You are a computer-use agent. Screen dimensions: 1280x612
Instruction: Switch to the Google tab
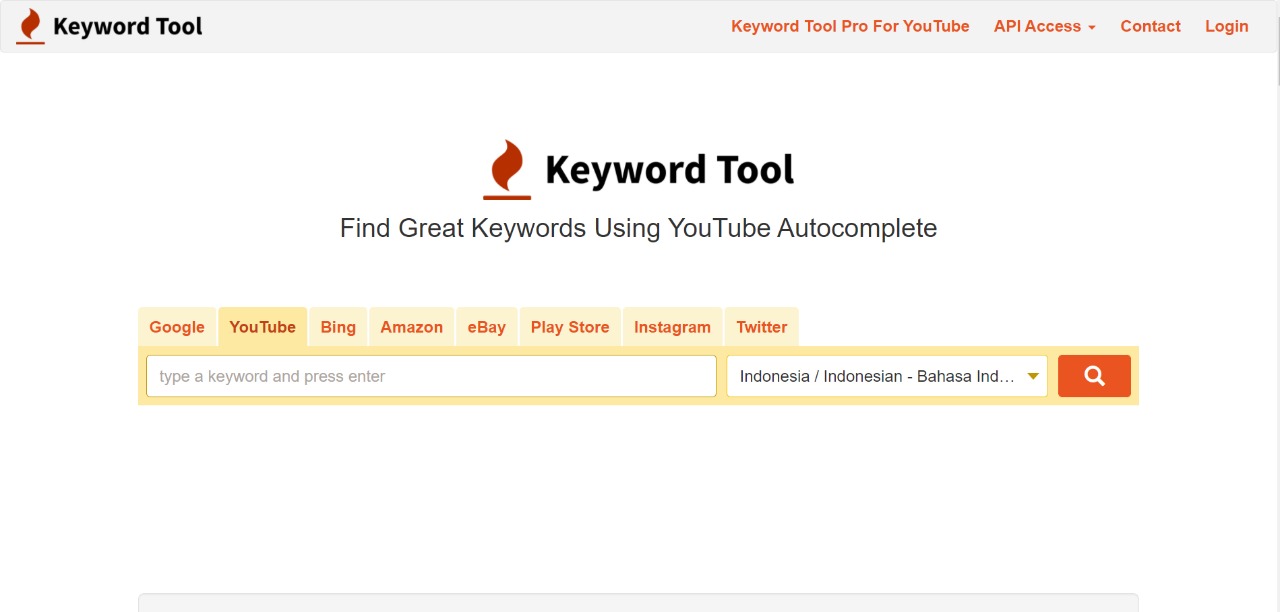point(177,327)
